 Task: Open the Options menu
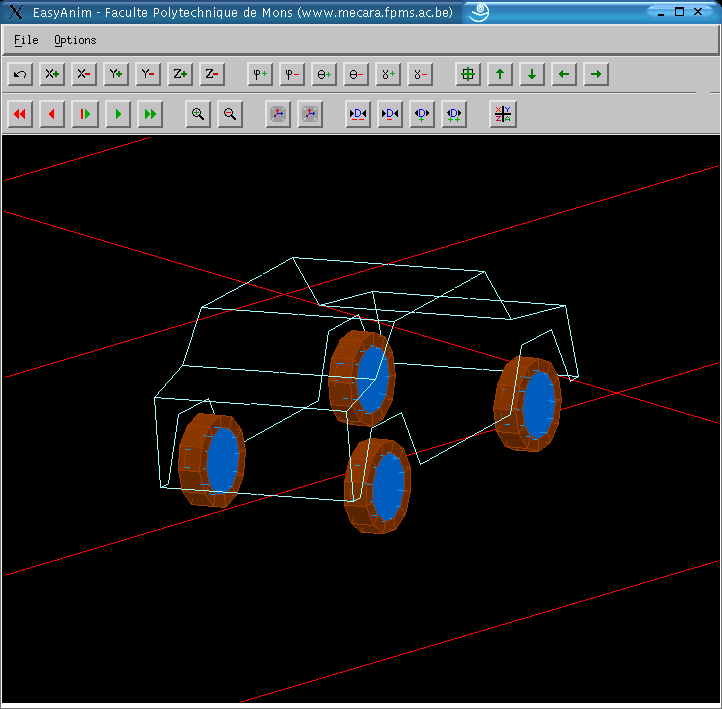coord(75,41)
